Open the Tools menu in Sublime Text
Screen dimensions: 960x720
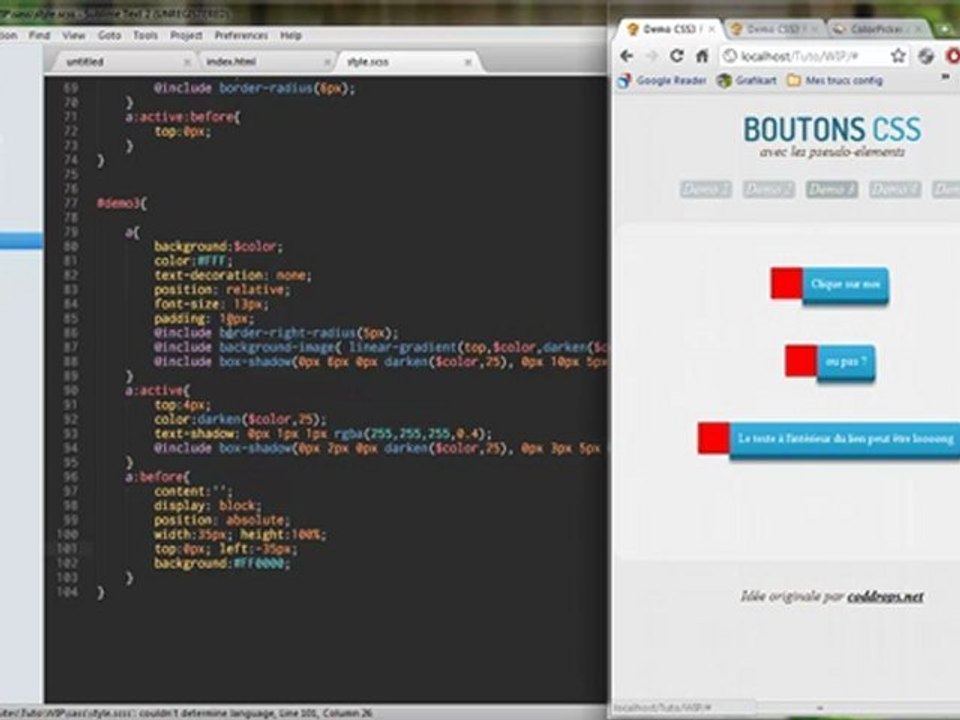pos(145,36)
